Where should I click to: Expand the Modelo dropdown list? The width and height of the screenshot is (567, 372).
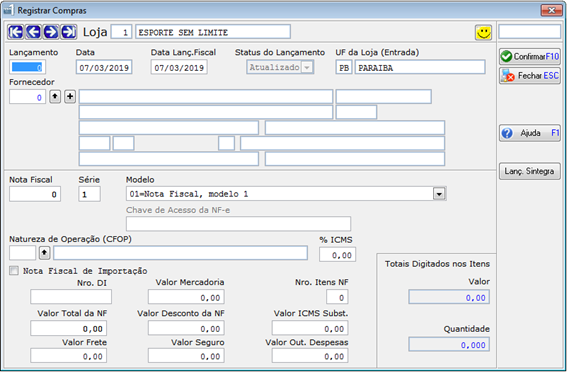(439, 194)
